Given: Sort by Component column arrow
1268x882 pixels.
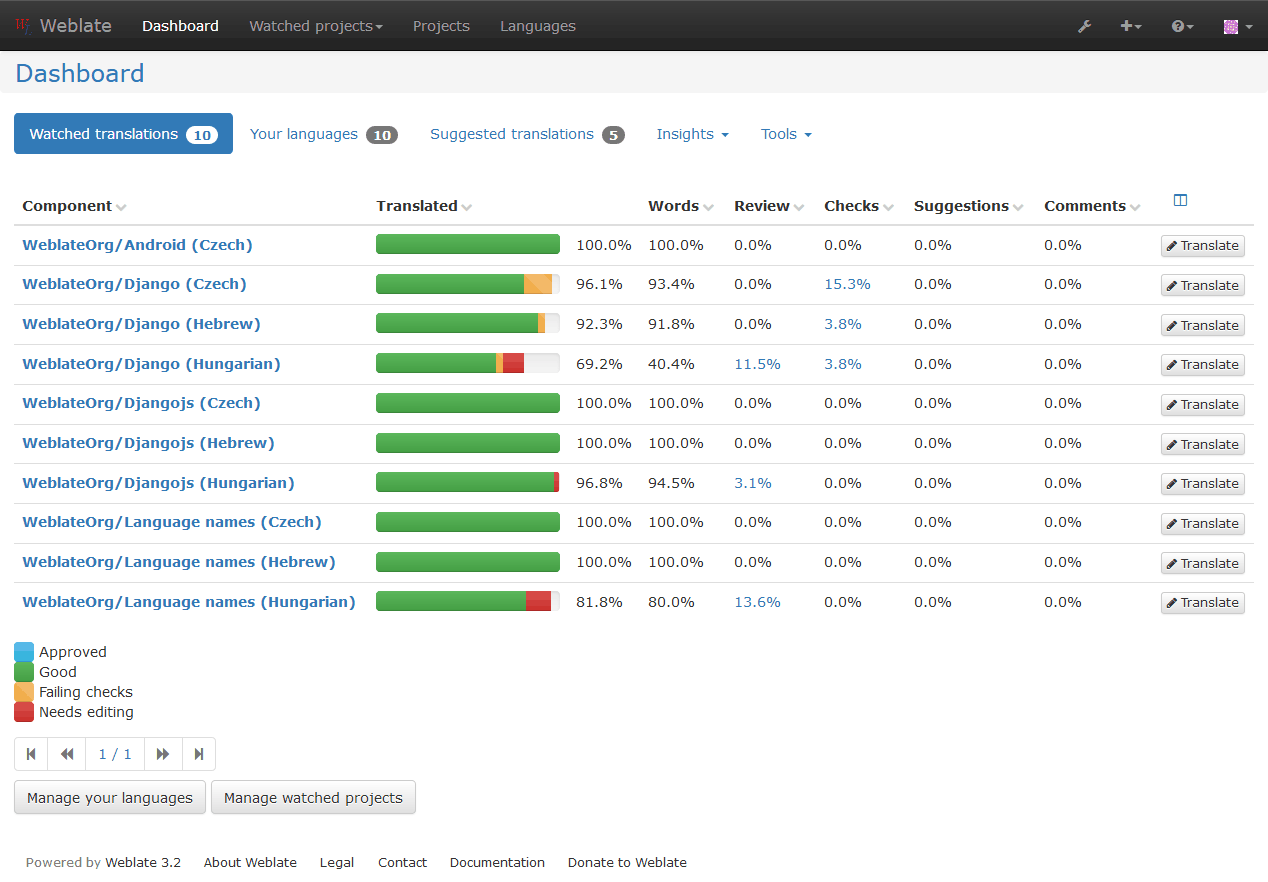Looking at the screenshot, I should pyautogui.click(x=121, y=207).
